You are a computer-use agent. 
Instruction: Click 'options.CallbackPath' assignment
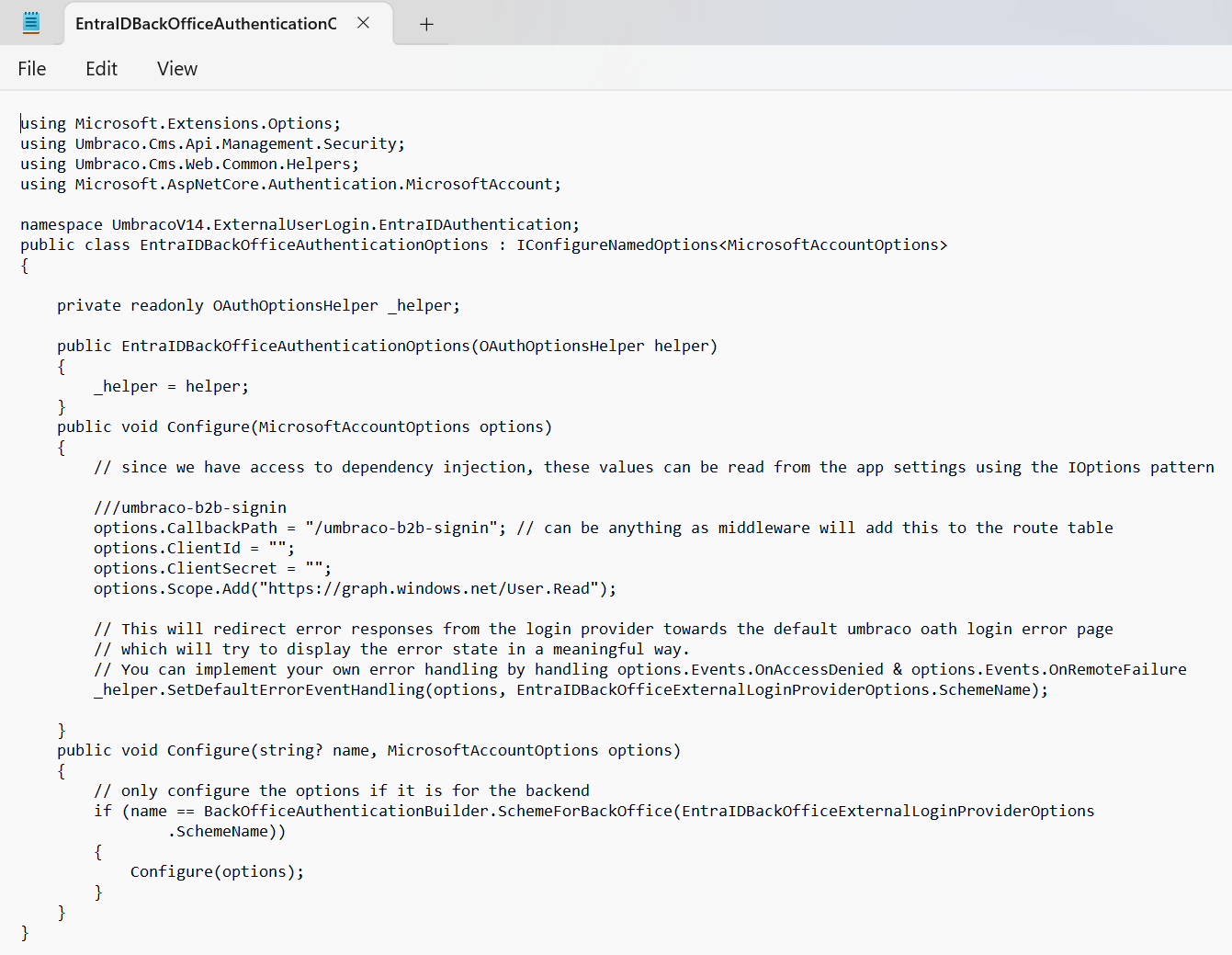[300, 528]
